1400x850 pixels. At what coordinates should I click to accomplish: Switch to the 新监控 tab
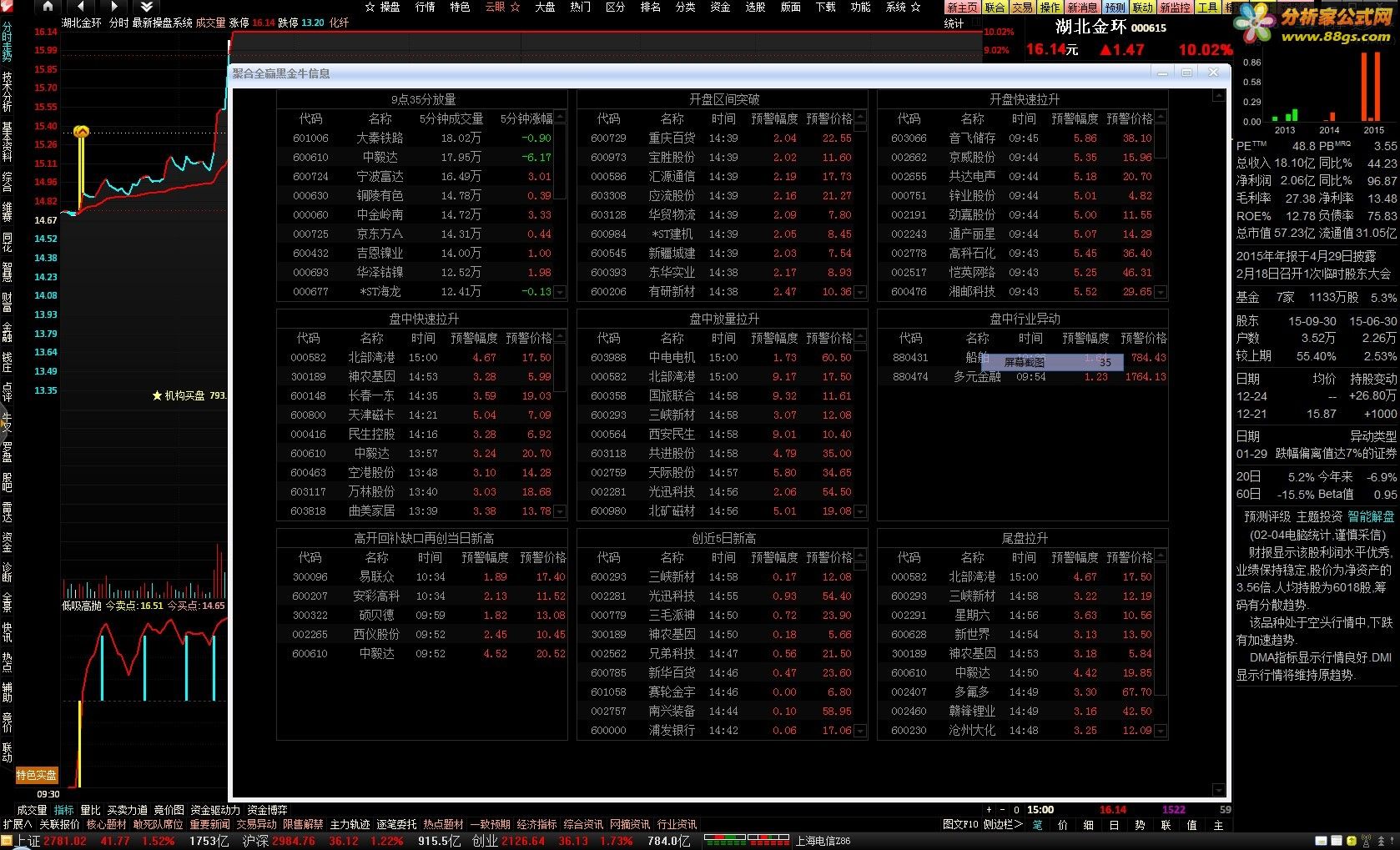click(1176, 8)
